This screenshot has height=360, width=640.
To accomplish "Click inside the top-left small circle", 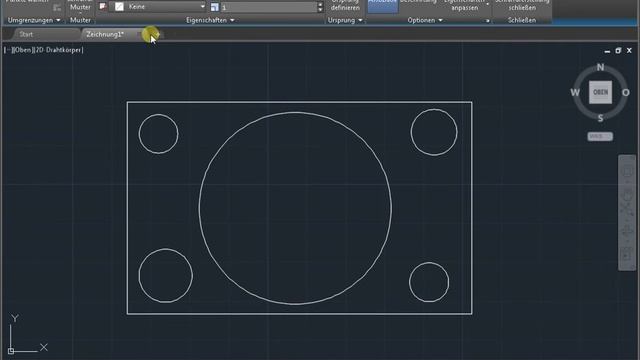I will point(158,134).
